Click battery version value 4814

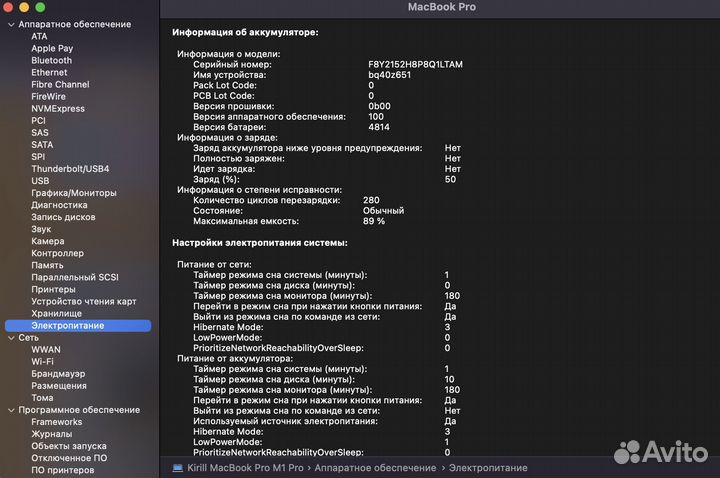point(379,127)
